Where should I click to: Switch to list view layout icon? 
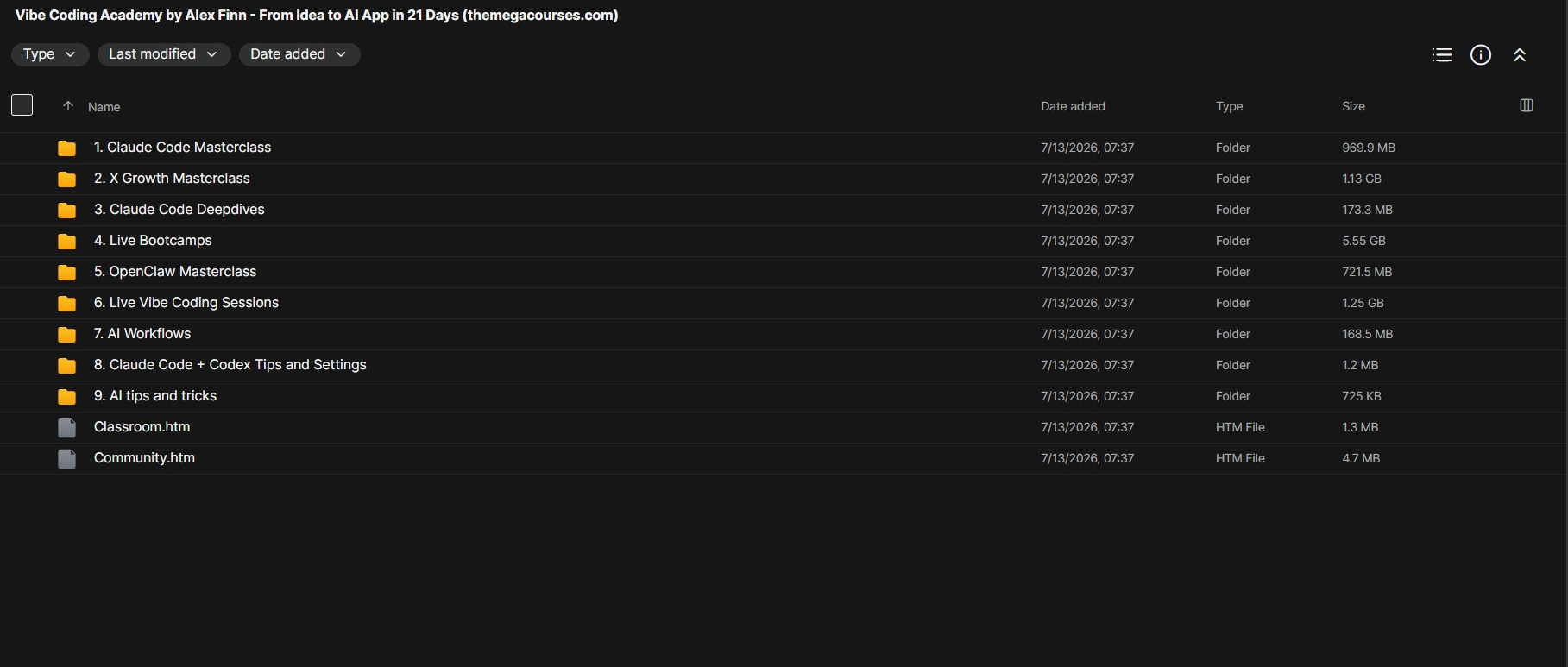click(x=1441, y=55)
